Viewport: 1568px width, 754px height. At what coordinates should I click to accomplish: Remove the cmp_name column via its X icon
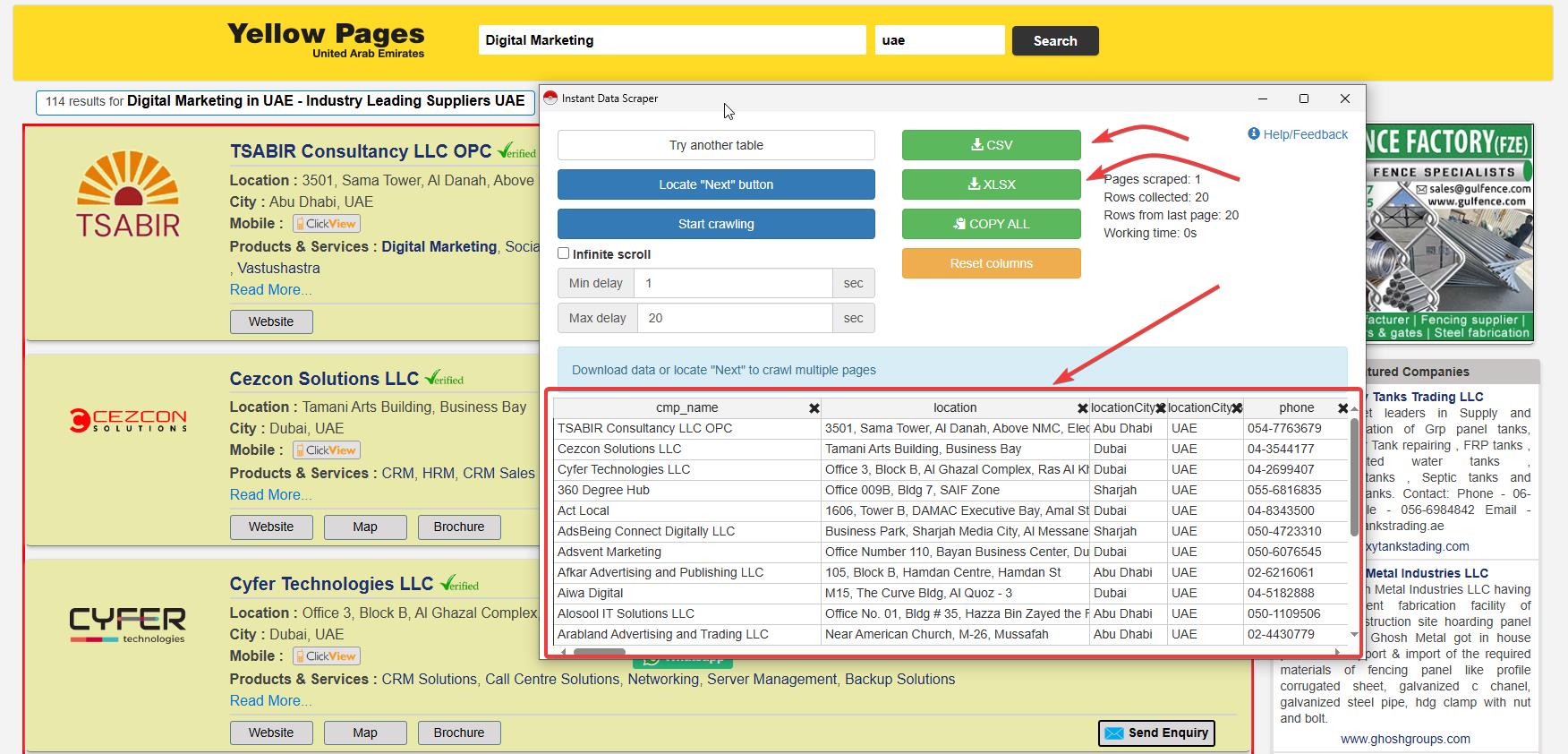[814, 408]
